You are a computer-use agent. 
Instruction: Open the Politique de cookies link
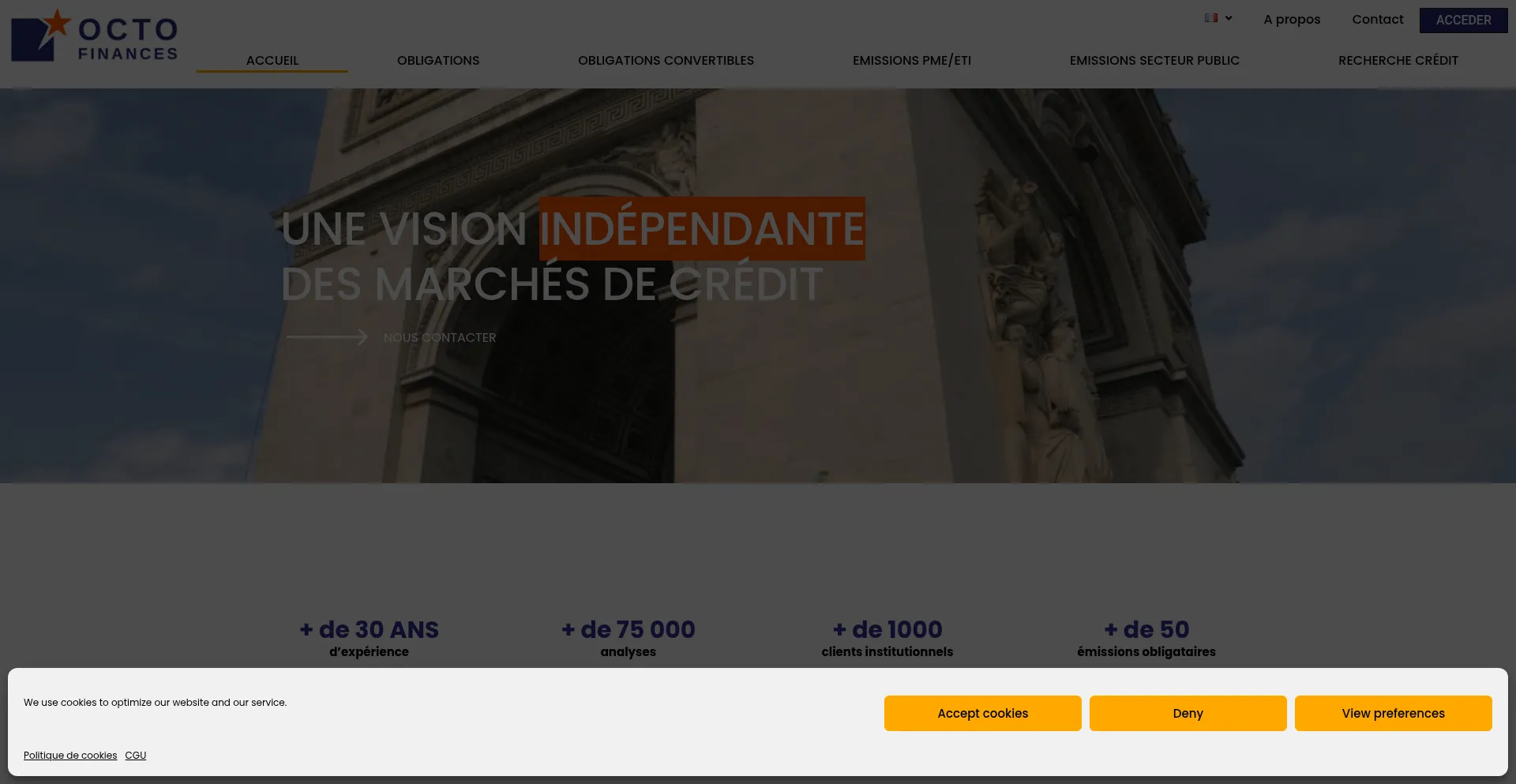click(70, 756)
